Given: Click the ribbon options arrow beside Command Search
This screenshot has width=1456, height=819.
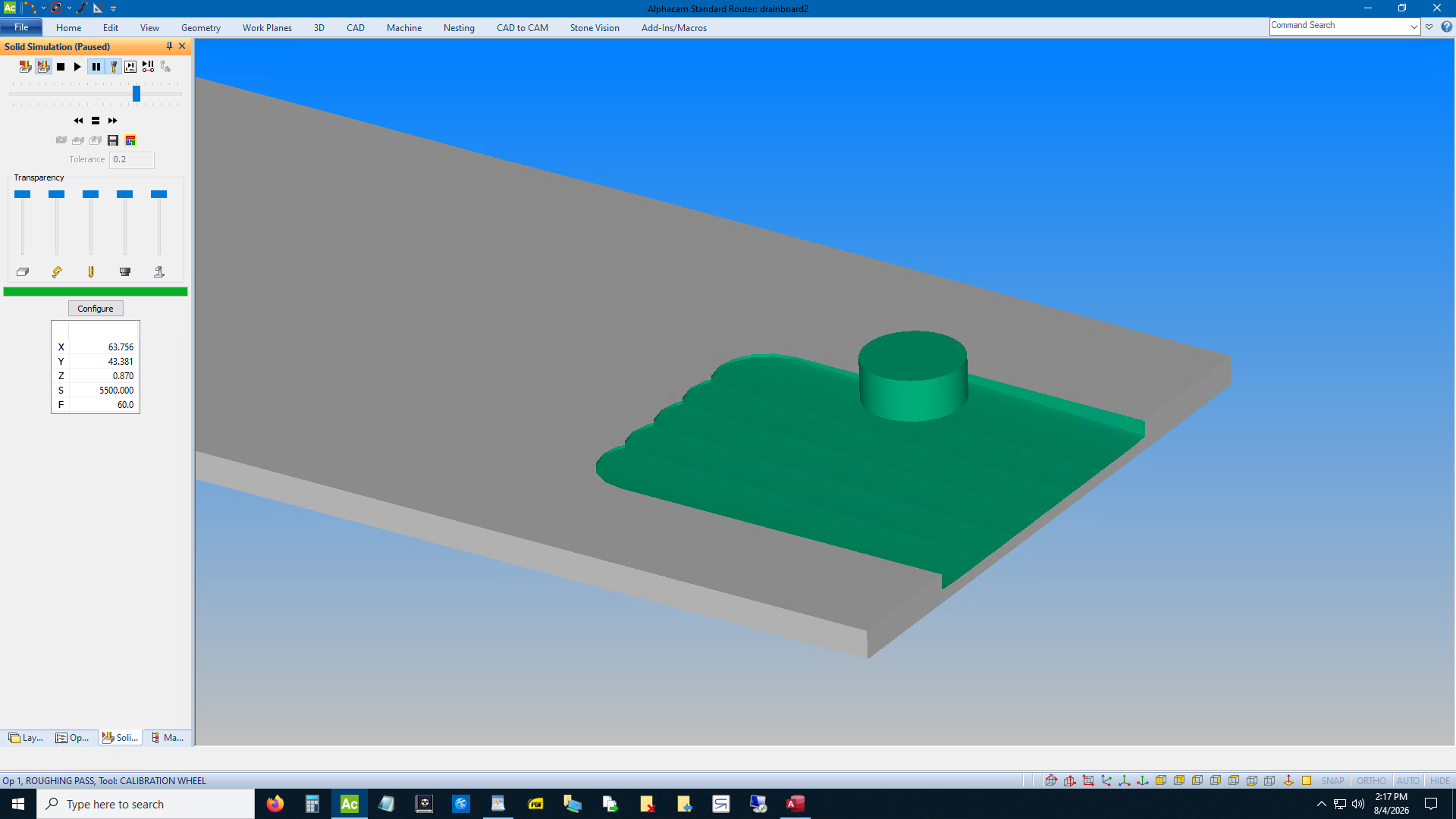Looking at the screenshot, I should [x=1429, y=27].
